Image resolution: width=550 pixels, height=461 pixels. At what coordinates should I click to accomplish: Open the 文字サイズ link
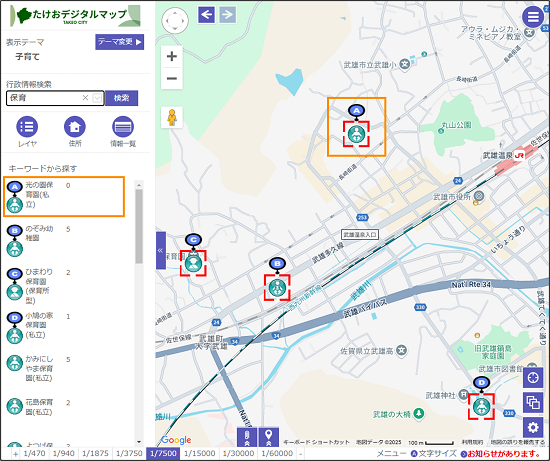click(434, 454)
